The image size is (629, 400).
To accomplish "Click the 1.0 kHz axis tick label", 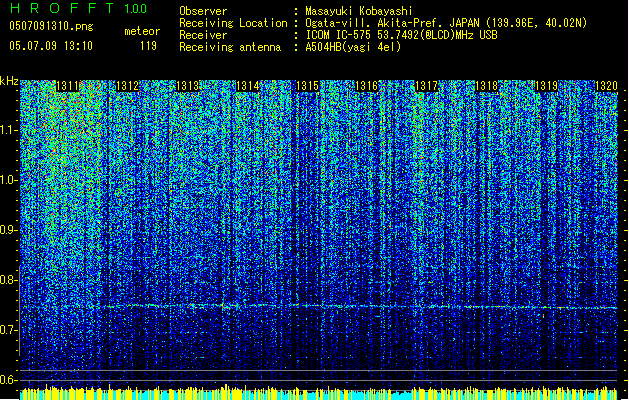I will point(8,180).
